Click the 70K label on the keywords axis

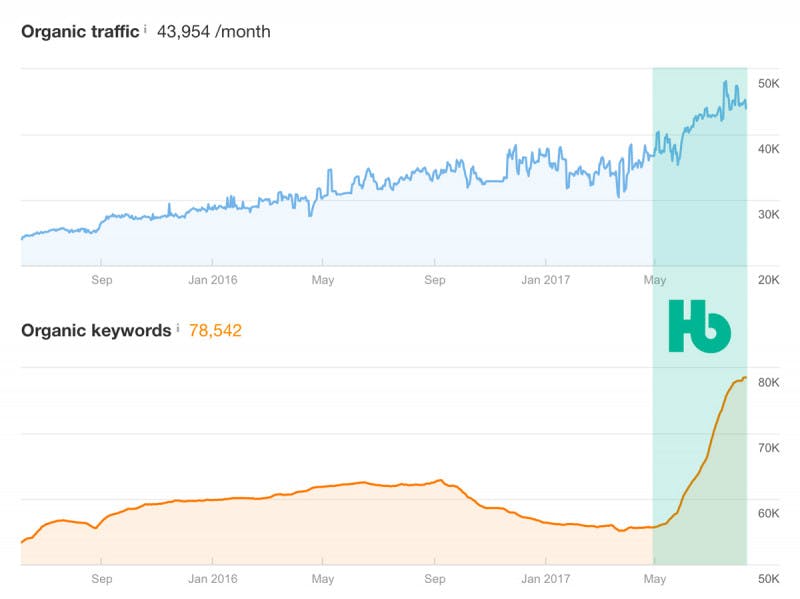pyautogui.click(x=768, y=448)
